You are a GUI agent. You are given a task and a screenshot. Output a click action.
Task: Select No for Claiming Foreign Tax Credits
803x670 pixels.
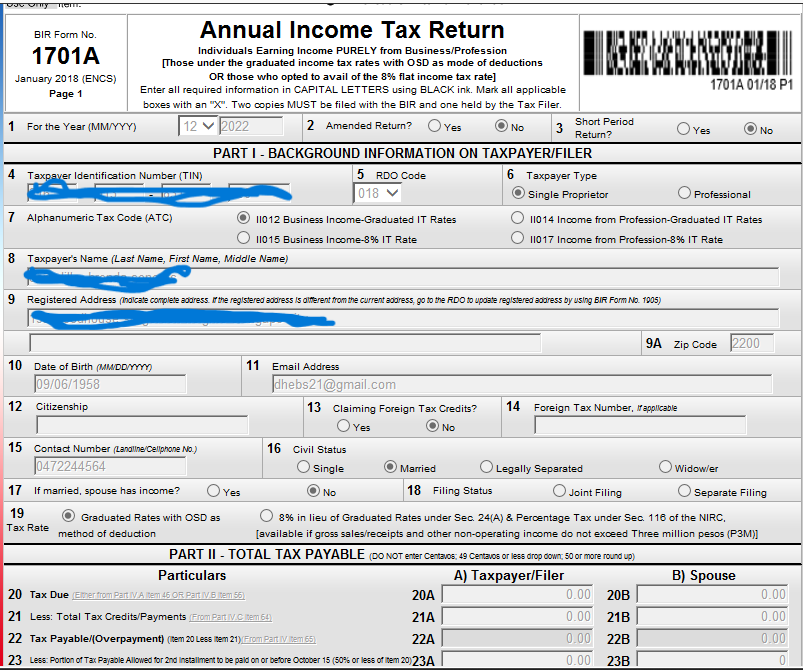pos(432,426)
